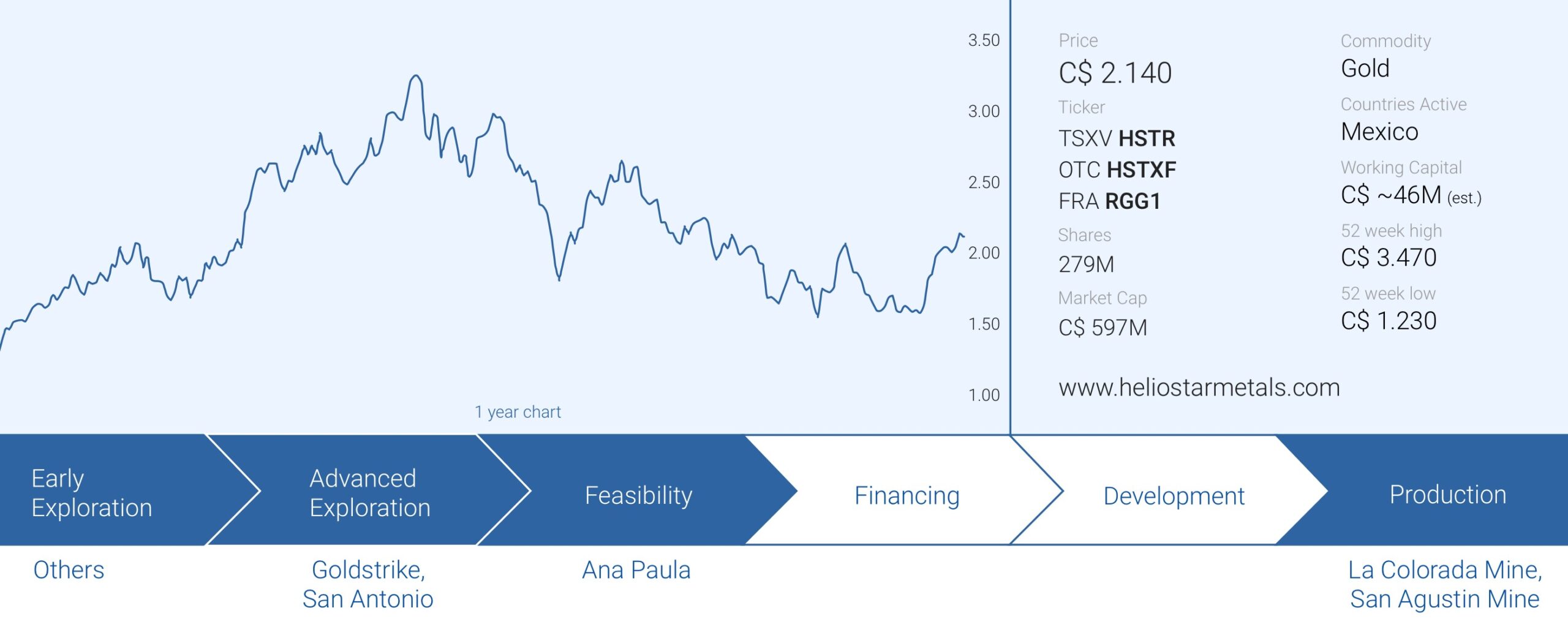
Task: Click the Early Exploration stage arrow
Action: point(116,490)
